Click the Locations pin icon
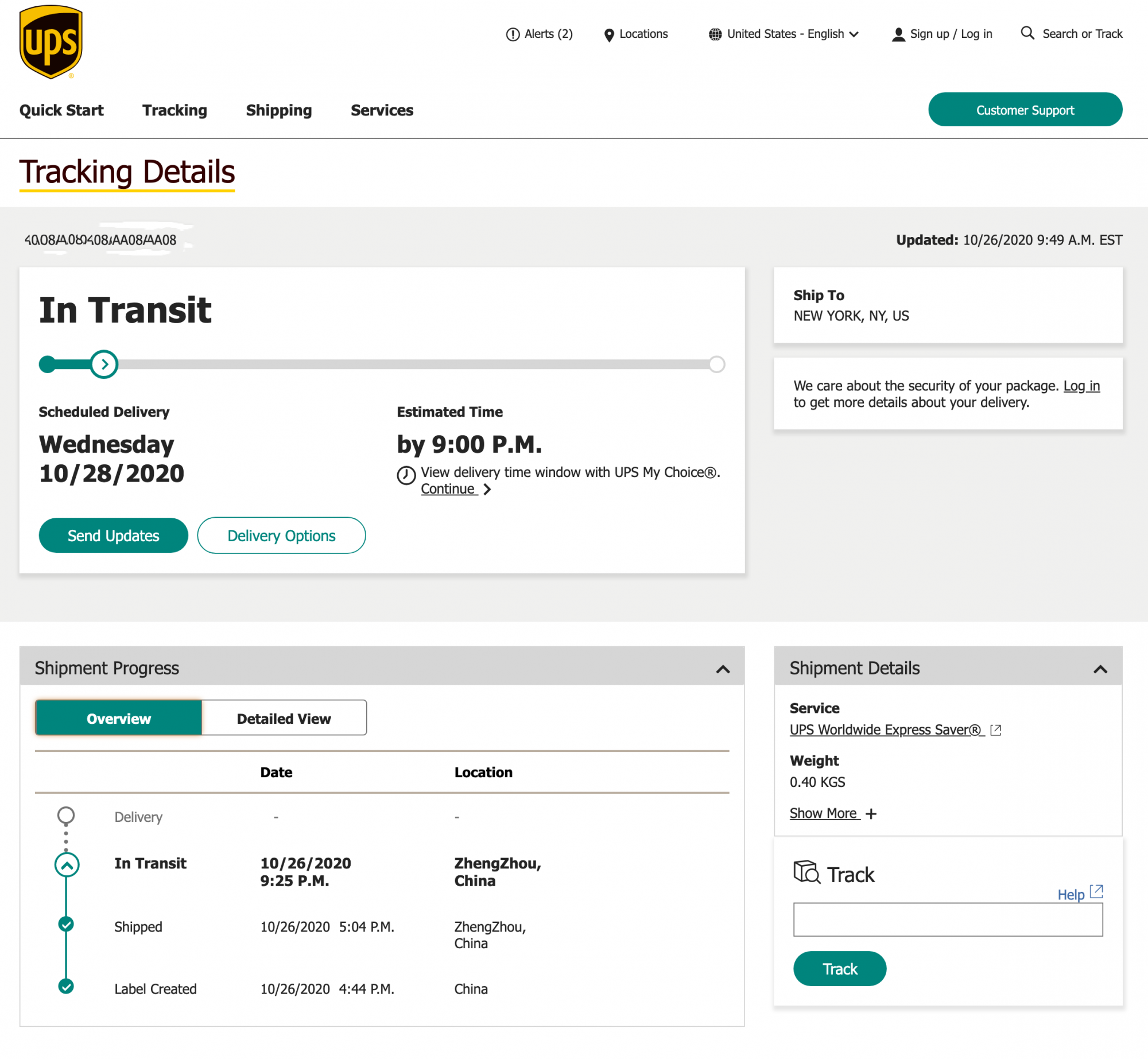Image resolution: width=1148 pixels, height=1059 pixels. pyautogui.click(x=609, y=35)
